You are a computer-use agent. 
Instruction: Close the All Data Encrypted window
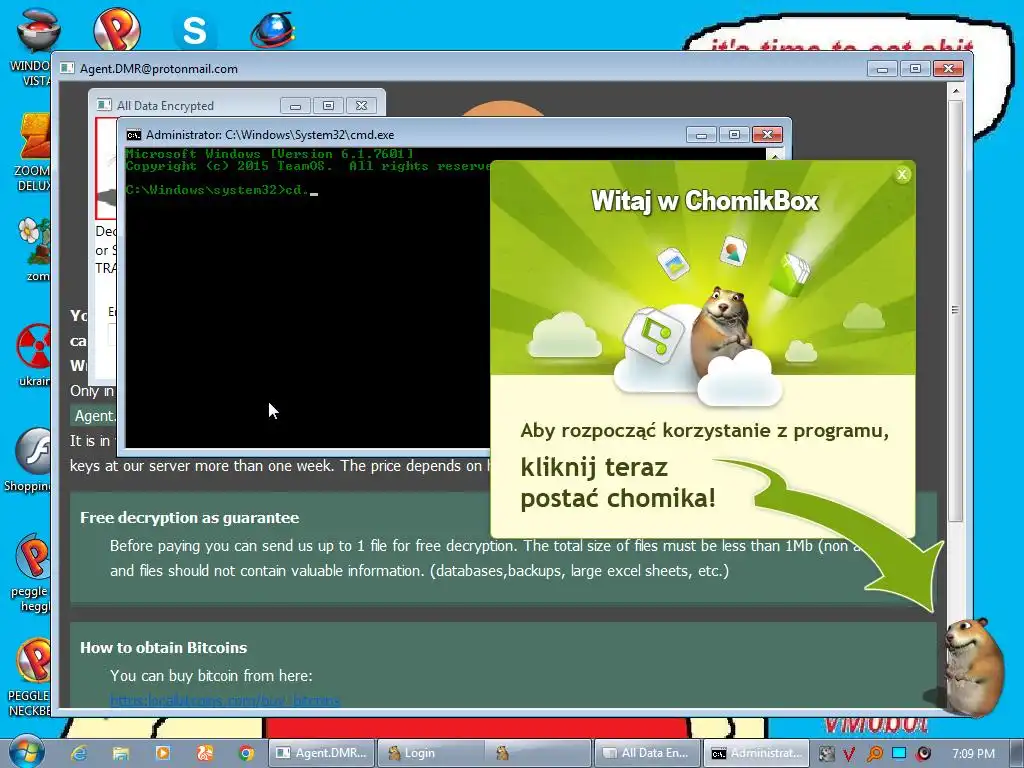click(x=361, y=106)
